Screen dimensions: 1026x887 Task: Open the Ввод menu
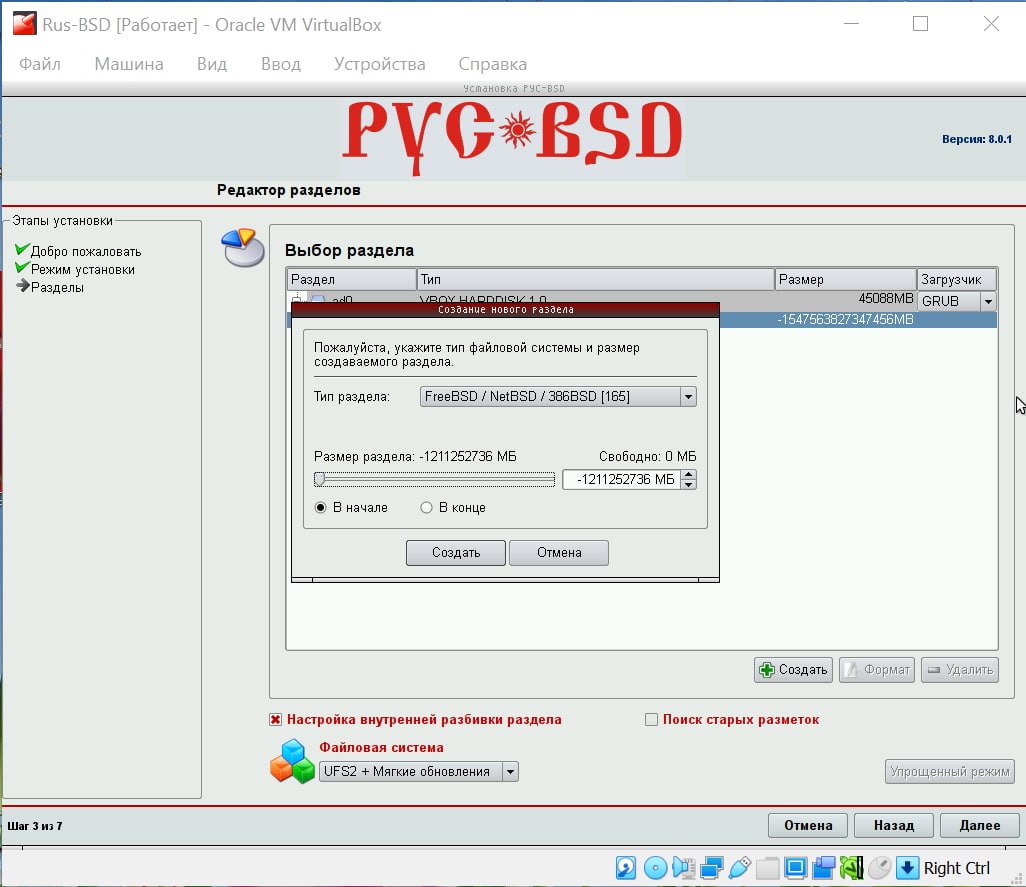click(281, 64)
